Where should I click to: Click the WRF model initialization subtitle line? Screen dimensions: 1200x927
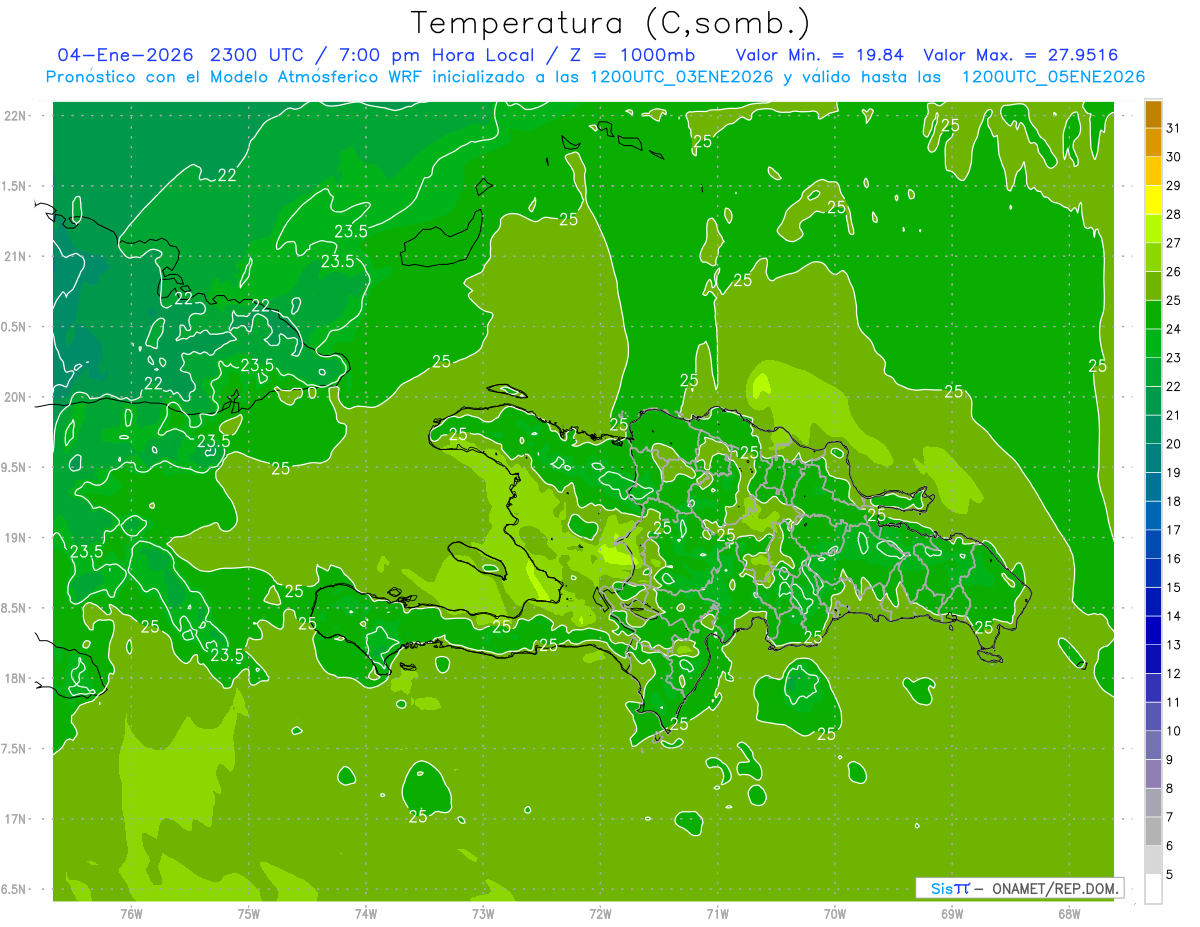595,77
